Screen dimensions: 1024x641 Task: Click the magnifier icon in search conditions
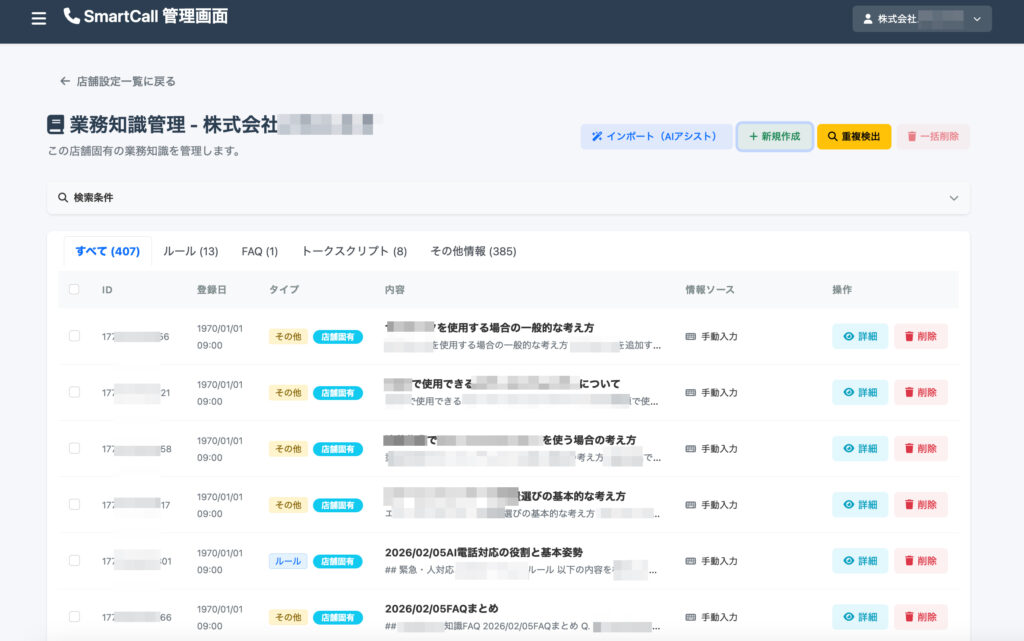[63, 198]
